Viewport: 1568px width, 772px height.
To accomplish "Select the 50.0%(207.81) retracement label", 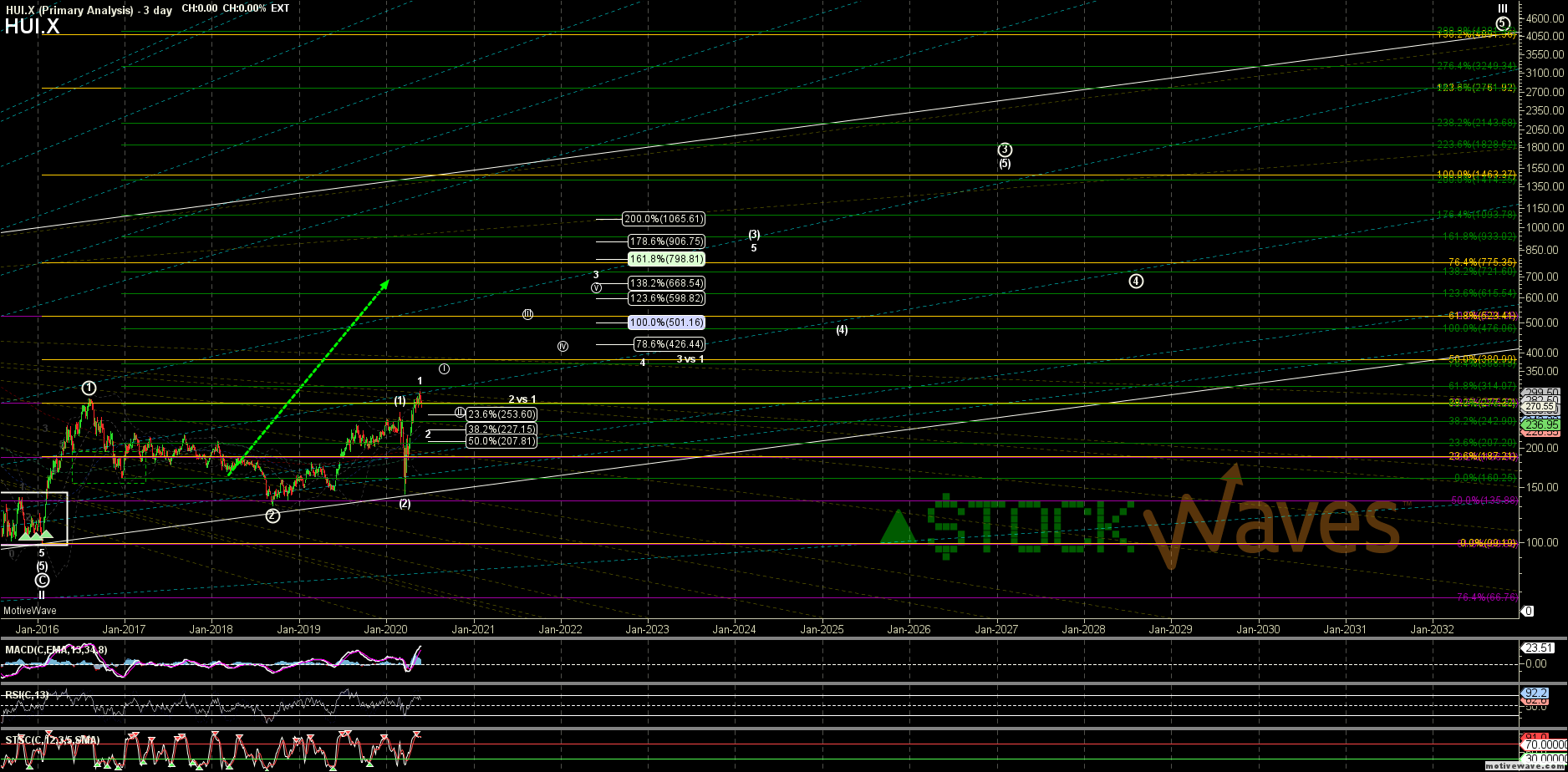I will click(x=501, y=441).
